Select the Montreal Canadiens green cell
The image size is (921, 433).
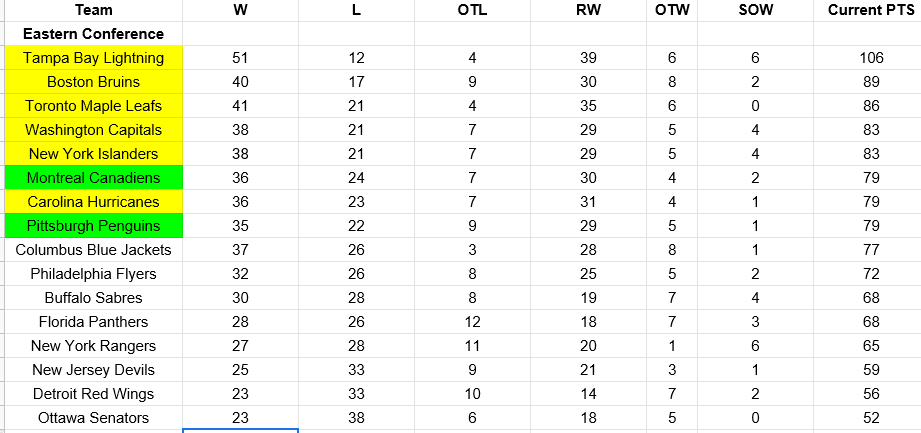click(x=94, y=177)
